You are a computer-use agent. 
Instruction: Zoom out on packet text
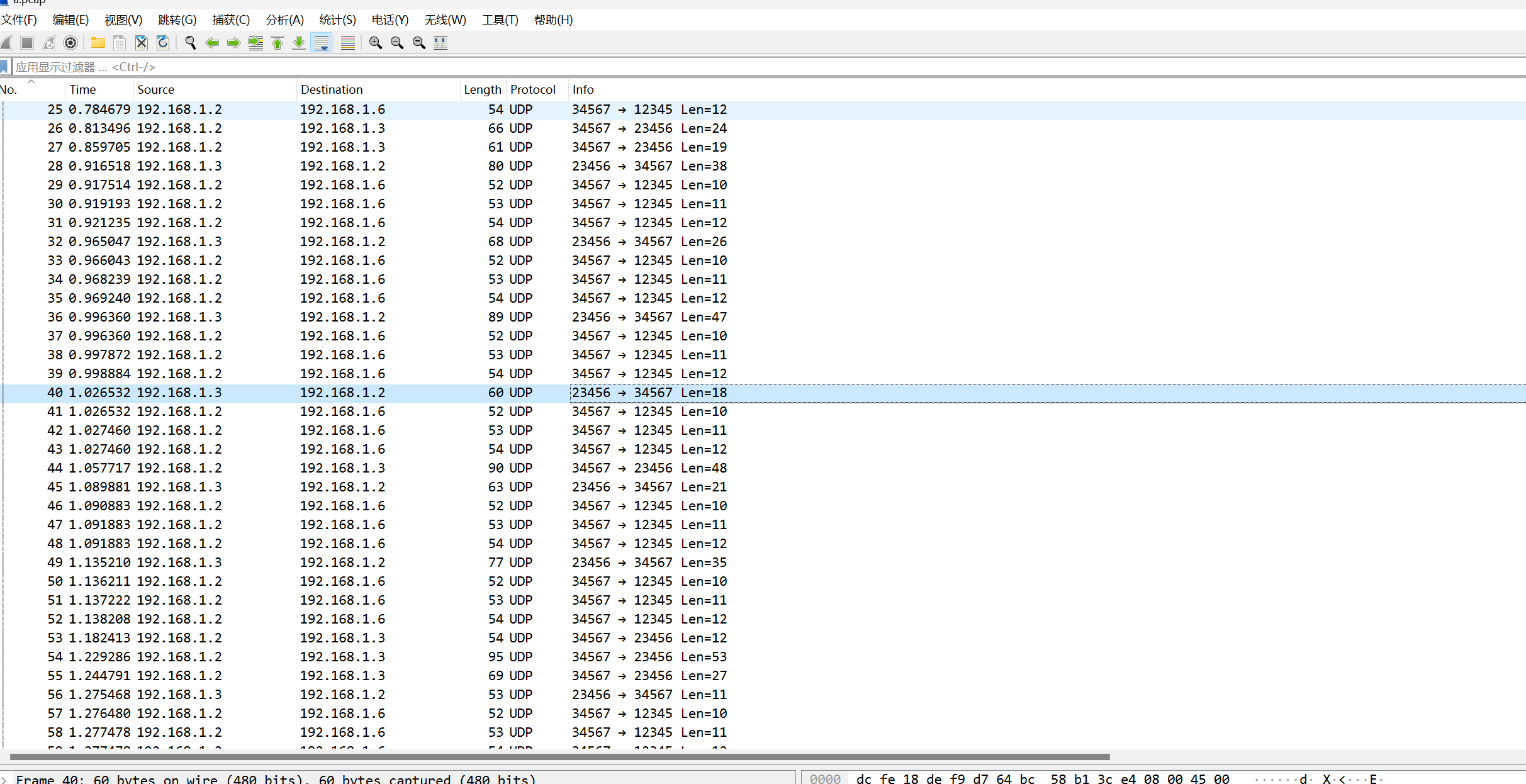tap(397, 43)
